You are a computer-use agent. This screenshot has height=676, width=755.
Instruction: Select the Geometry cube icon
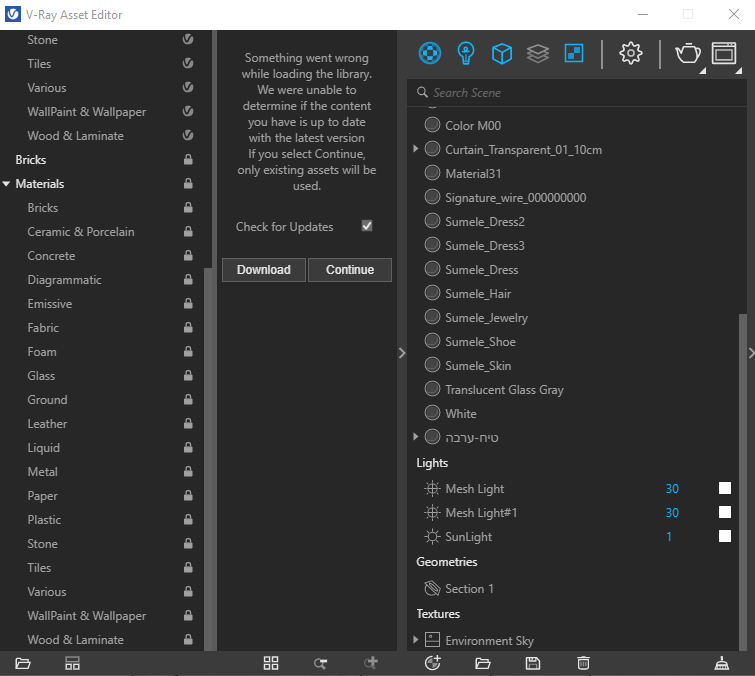click(501, 53)
